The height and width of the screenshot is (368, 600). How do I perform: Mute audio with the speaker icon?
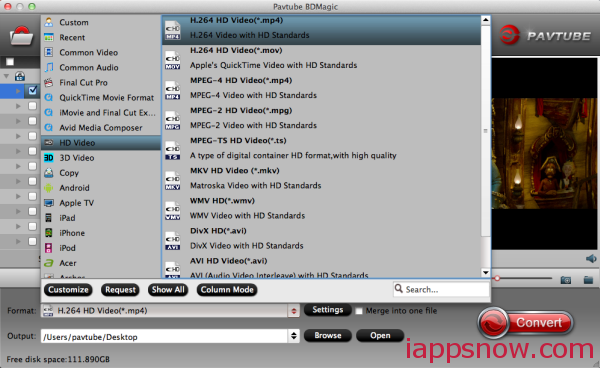coord(591,259)
